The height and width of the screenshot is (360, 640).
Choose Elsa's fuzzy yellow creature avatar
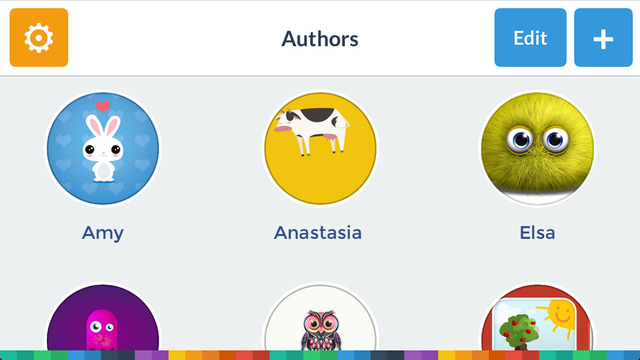(537, 148)
